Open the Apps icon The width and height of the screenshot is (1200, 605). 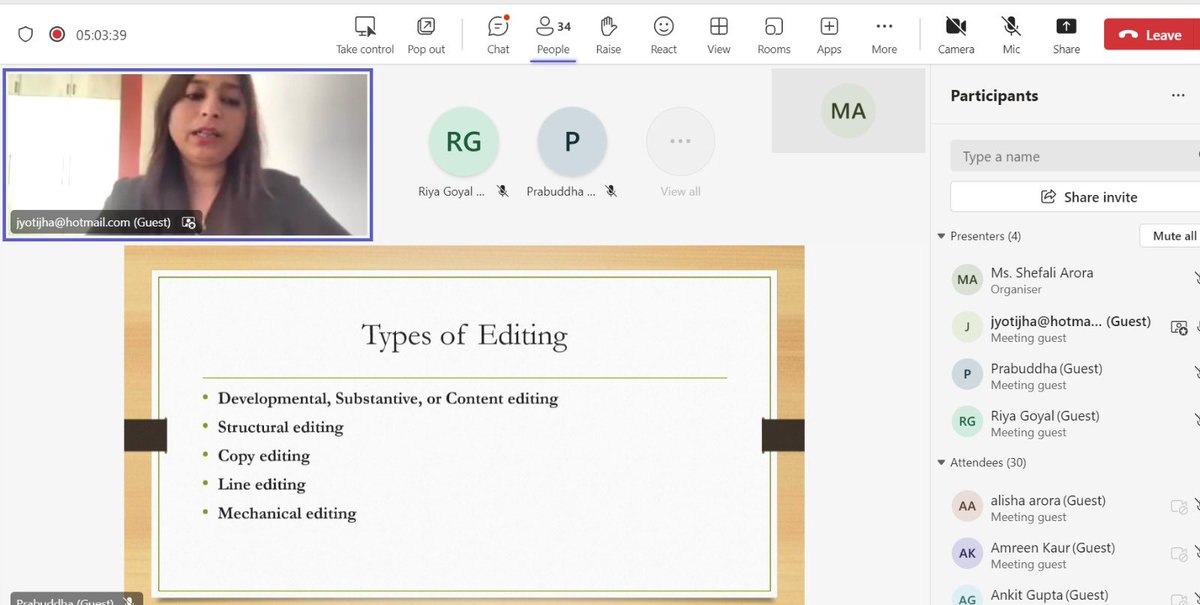coord(828,35)
